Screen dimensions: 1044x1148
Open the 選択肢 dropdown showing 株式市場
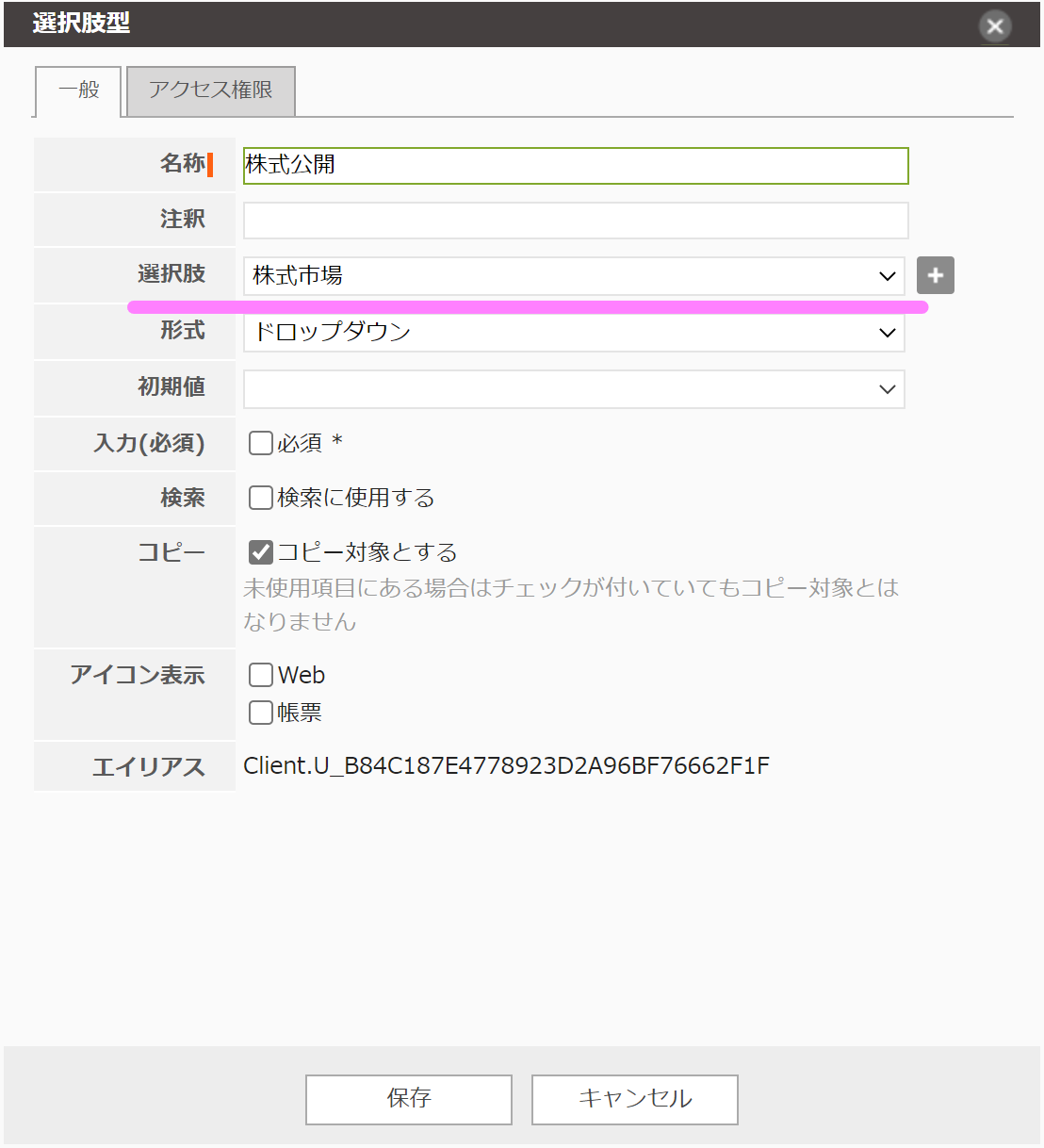(573, 276)
